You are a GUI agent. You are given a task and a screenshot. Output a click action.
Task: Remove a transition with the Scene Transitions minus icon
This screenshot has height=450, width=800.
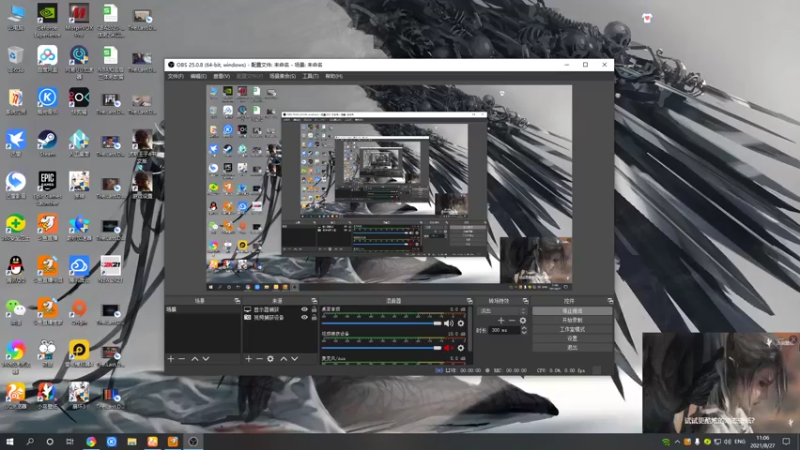pyautogui.click(x=512, y=320)
